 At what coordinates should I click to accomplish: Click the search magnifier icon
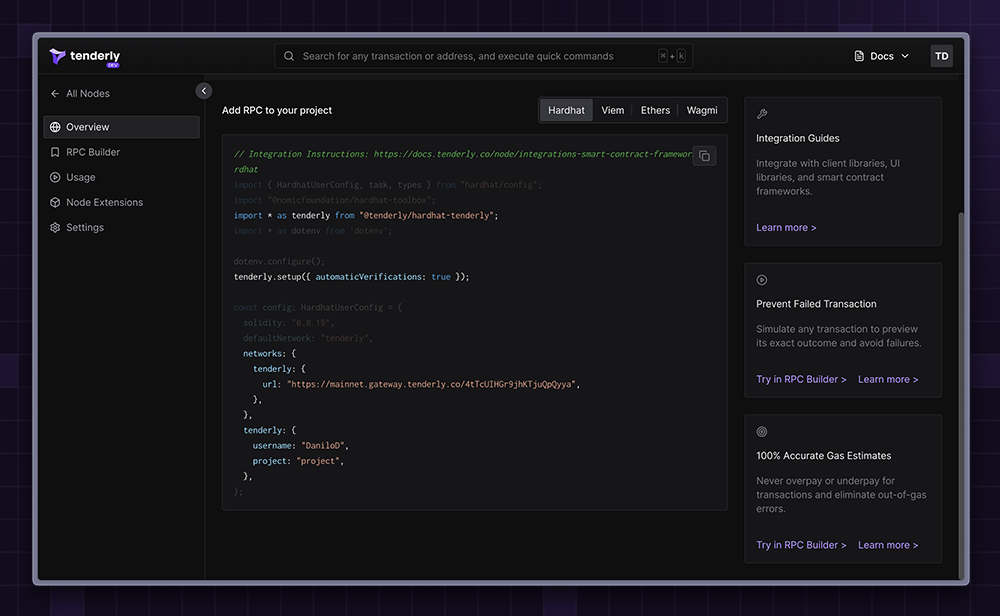[289, 56]
